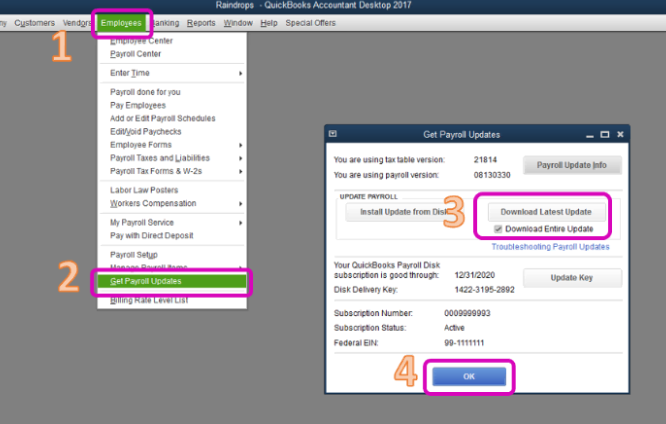Click Download Latest Update button
Viewport: 666px width, 424px height.
546,212
